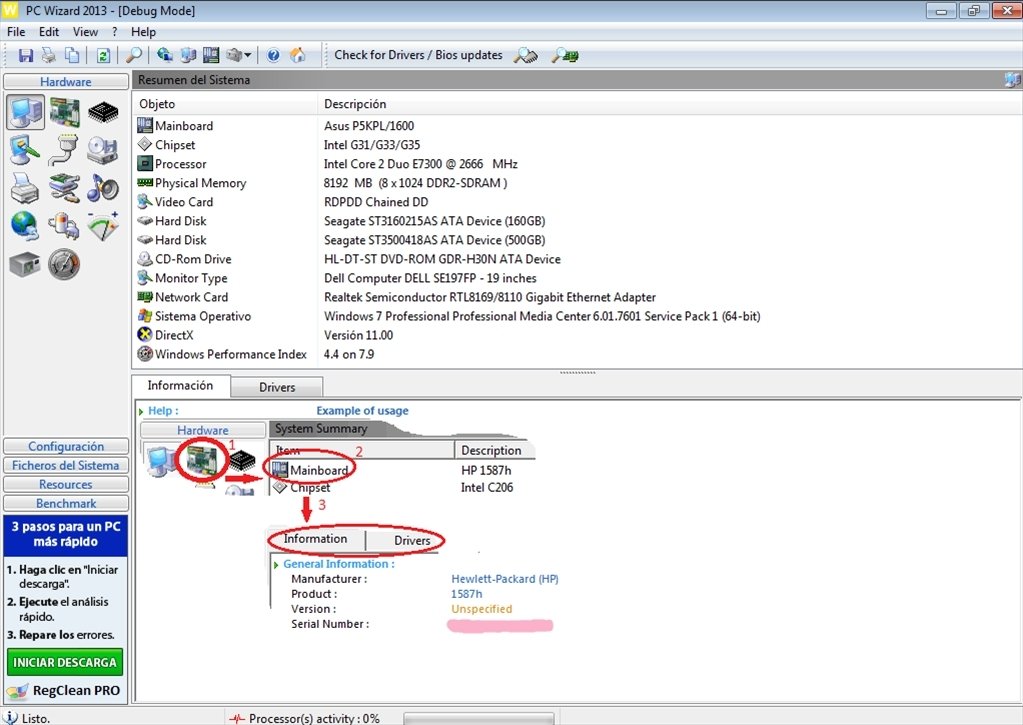Click the Home house icon in toolbar

[298, 55]
